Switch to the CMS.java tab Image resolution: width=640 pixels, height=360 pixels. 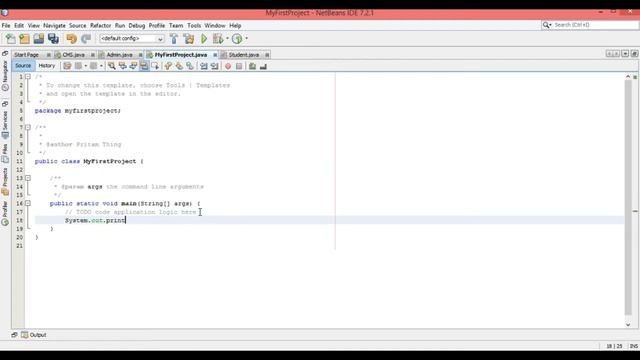(x=73, y=55)
